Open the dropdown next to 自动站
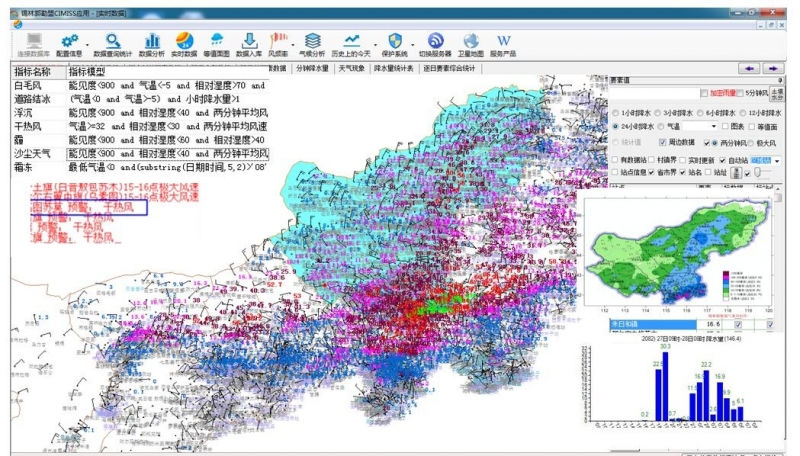This screenshot has height=456, width=800. [x=776, y=160]
